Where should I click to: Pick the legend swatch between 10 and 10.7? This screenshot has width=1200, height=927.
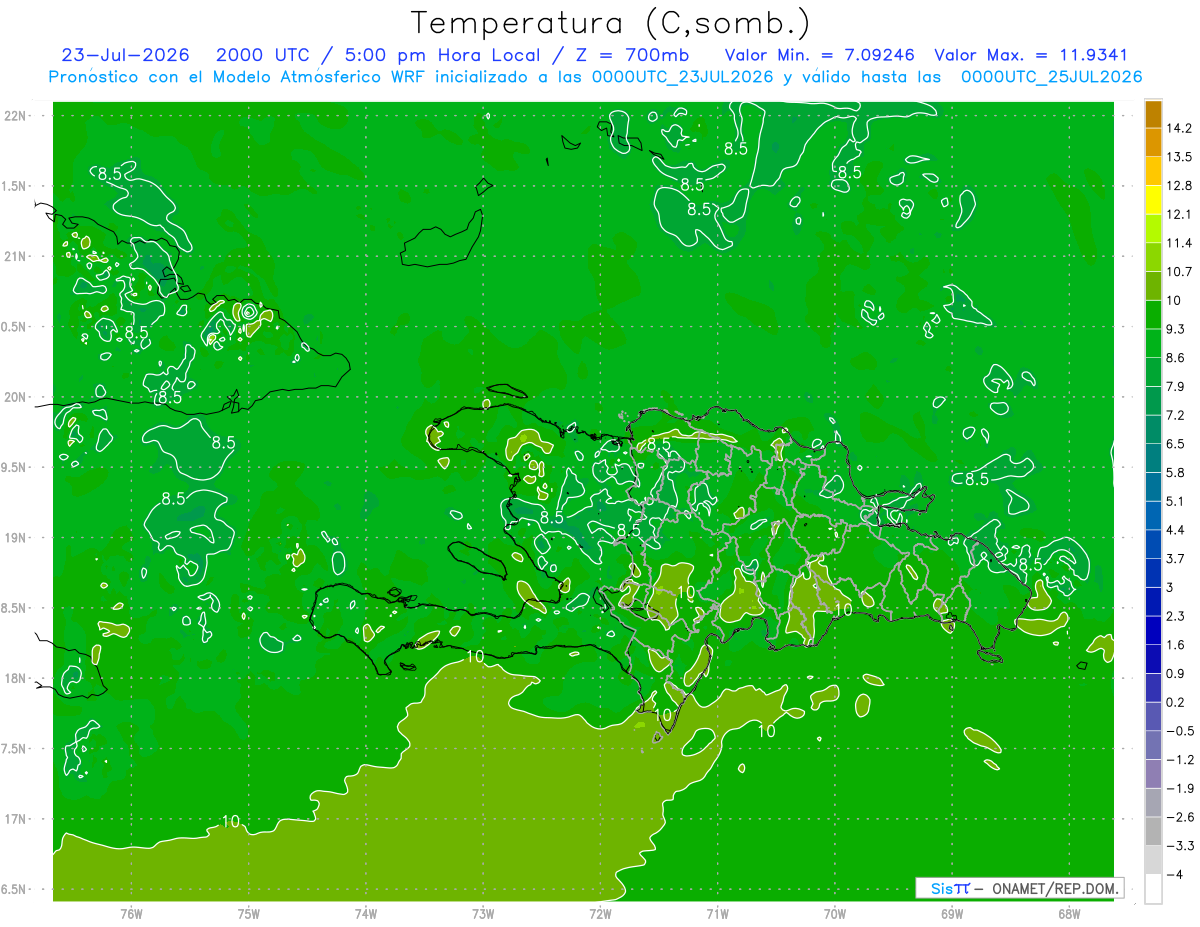1153,287
